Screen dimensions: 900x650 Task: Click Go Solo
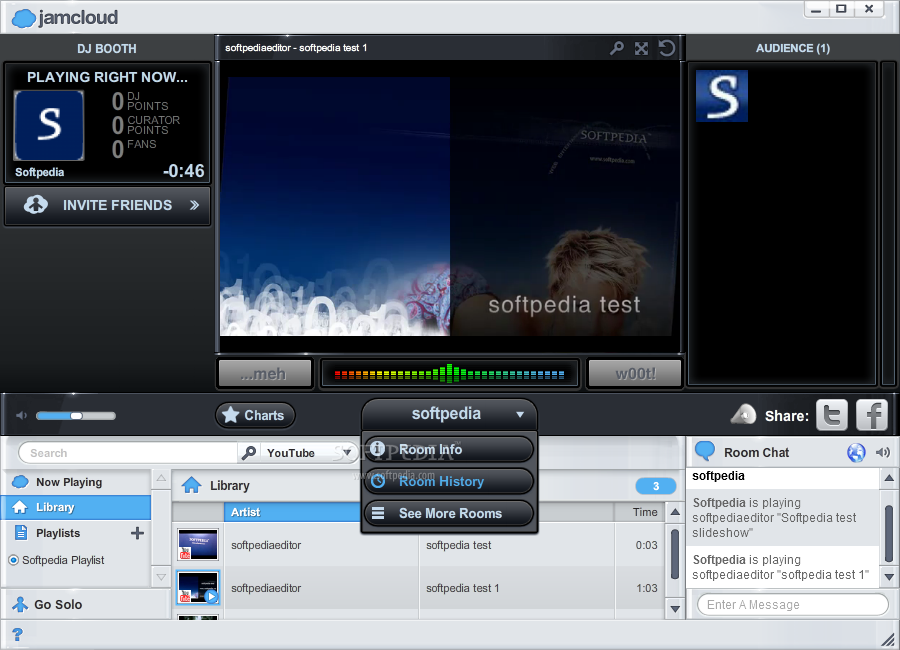[x=48, y=605]
